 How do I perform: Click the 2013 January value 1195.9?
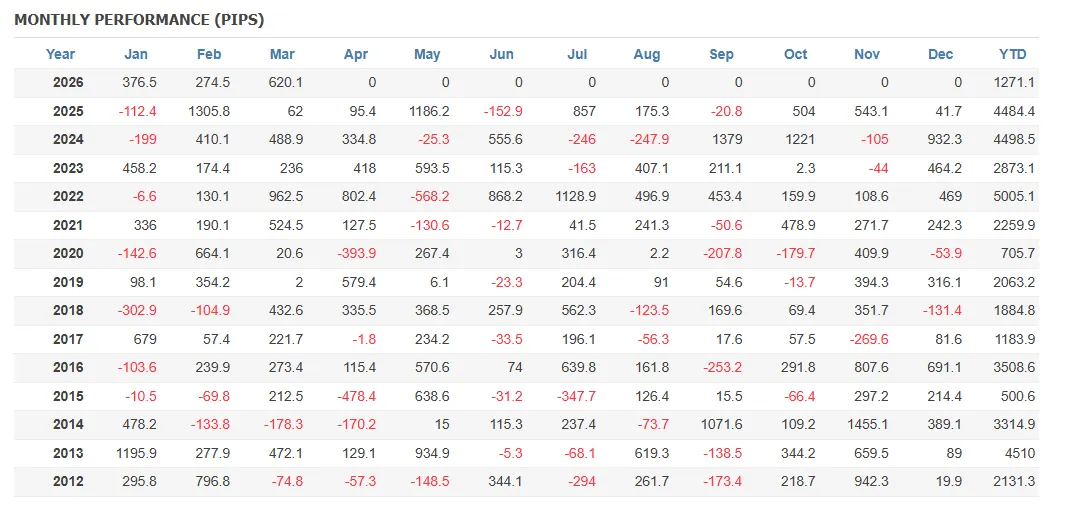136,453
